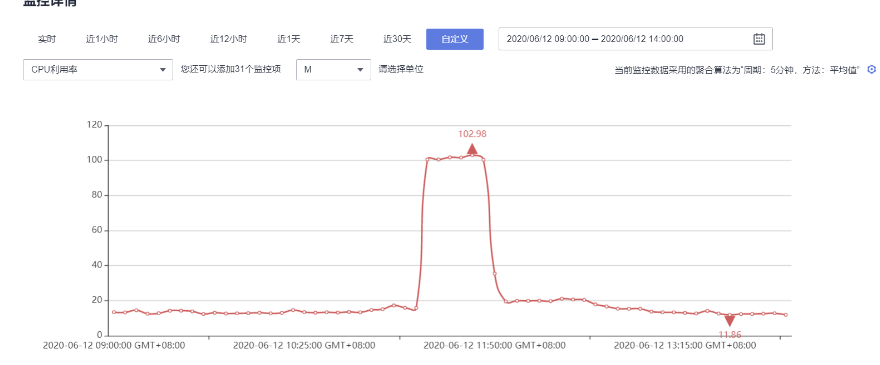Click the y-axis value 60
Image resolution: width=880 pixels, height=365 pixels.
point(97,230)
